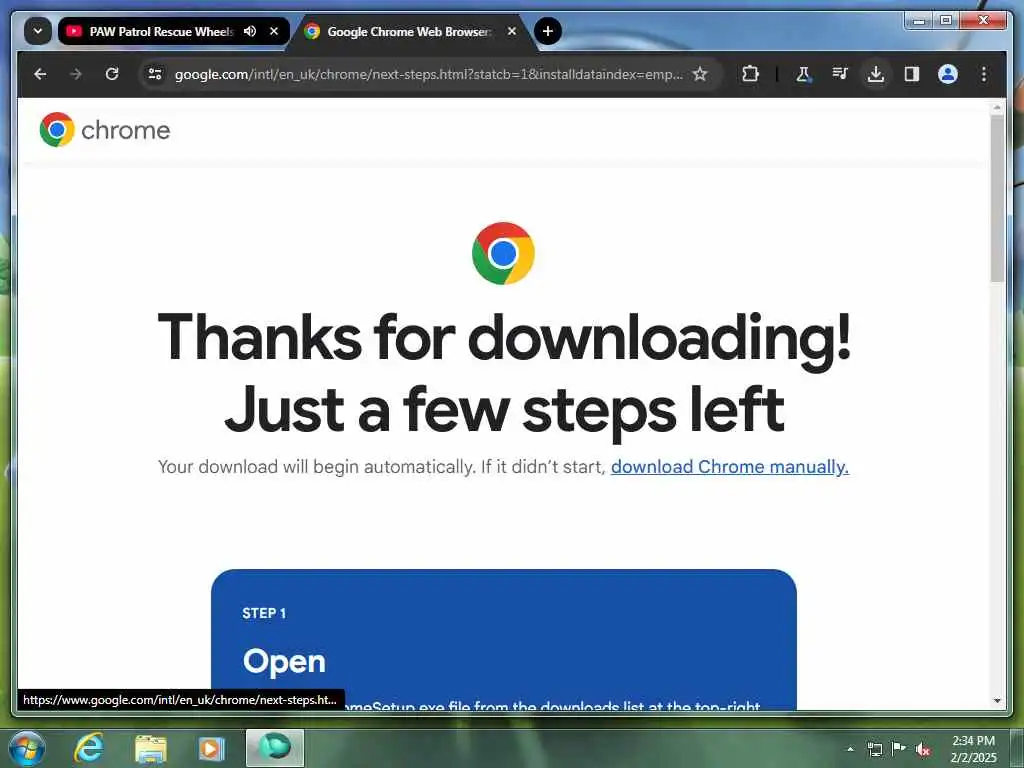Bookmark this page with the star

click(699, 74)
